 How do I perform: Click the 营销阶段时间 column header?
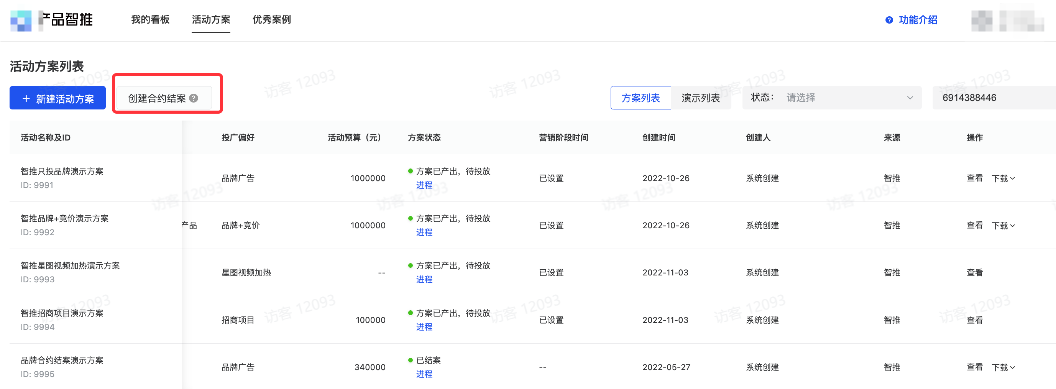pos(564,137)
